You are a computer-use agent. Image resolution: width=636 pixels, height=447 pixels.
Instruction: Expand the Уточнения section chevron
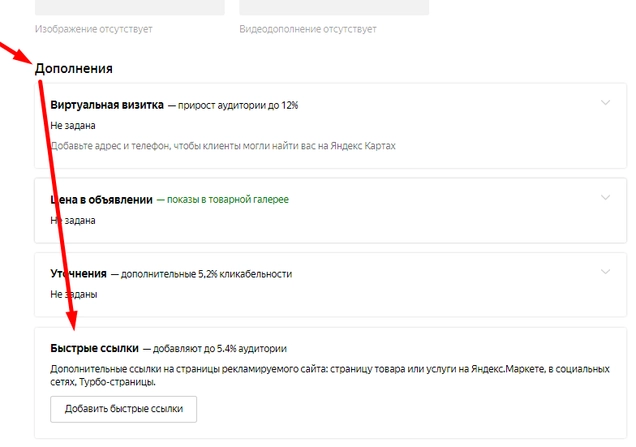pyautogui.click(x=605, y=272)
